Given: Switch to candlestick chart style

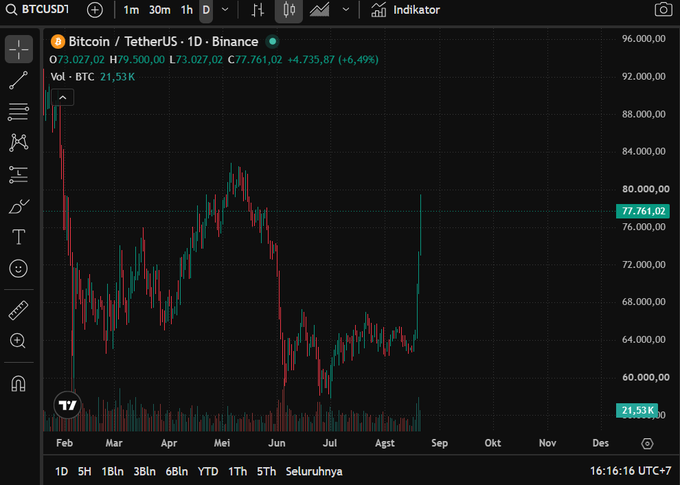Looking at the screenshot, I should [x=289, y=10].
